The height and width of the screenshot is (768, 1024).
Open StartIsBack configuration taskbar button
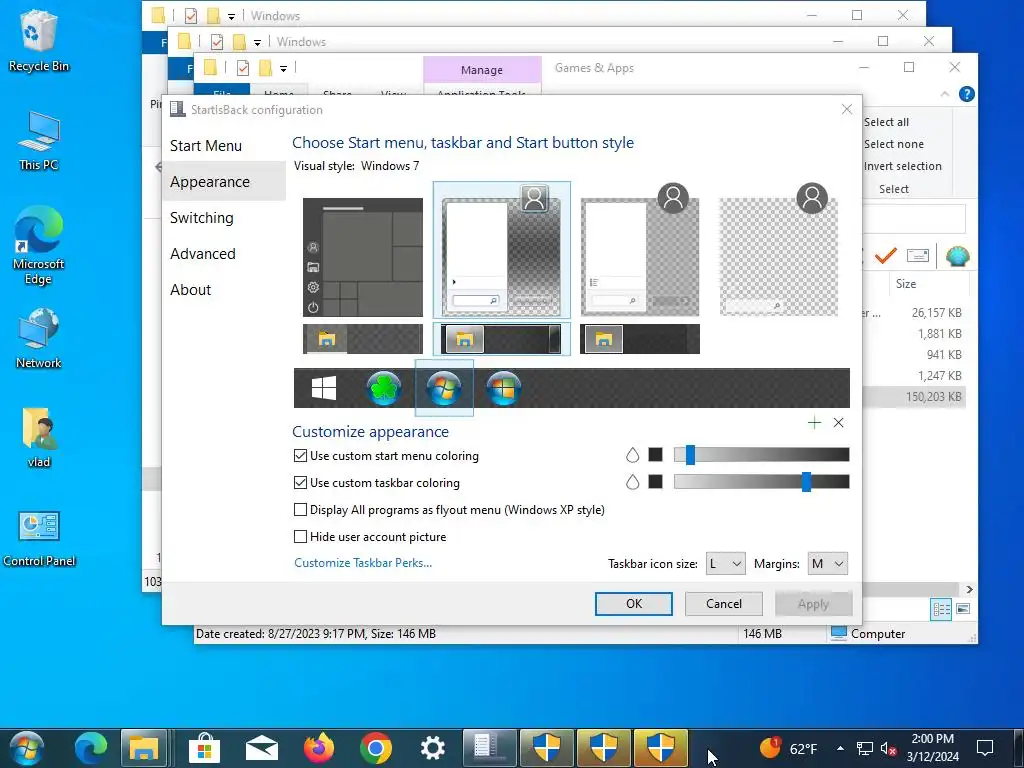pyautogui.click(x=489, y=748)
